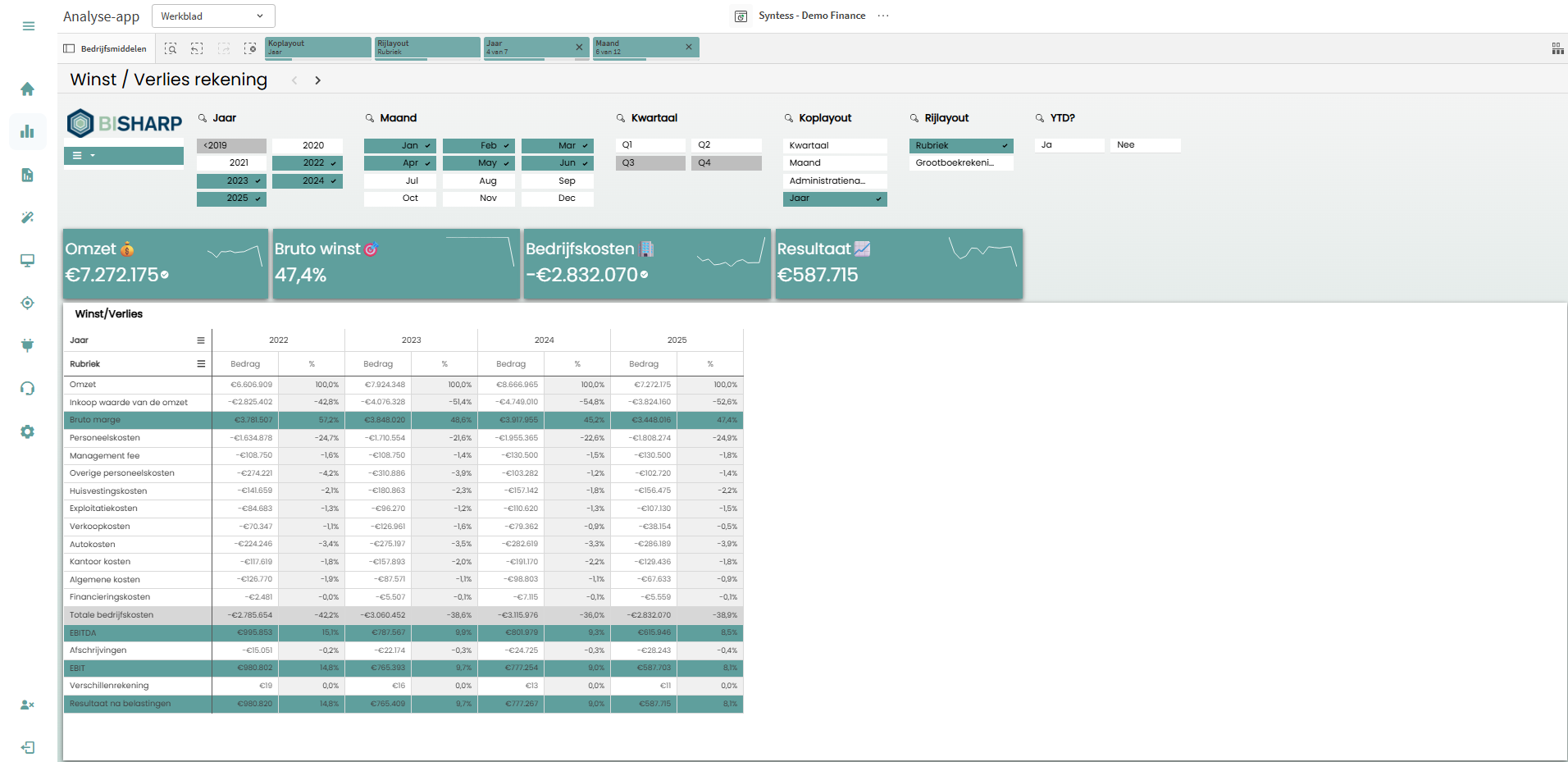Screen dimensions: 1568x762
Task: Deselect Jan in the Maand filter
Action: pos(400,146)
